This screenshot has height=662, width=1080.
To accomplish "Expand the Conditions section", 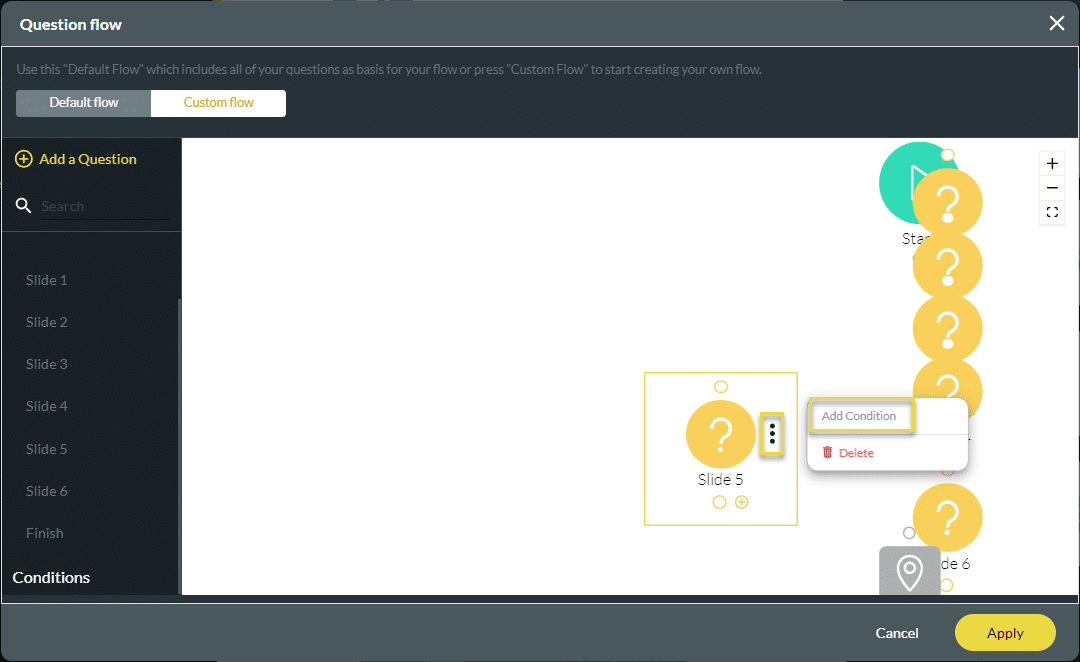I will (x=52, y=578).
